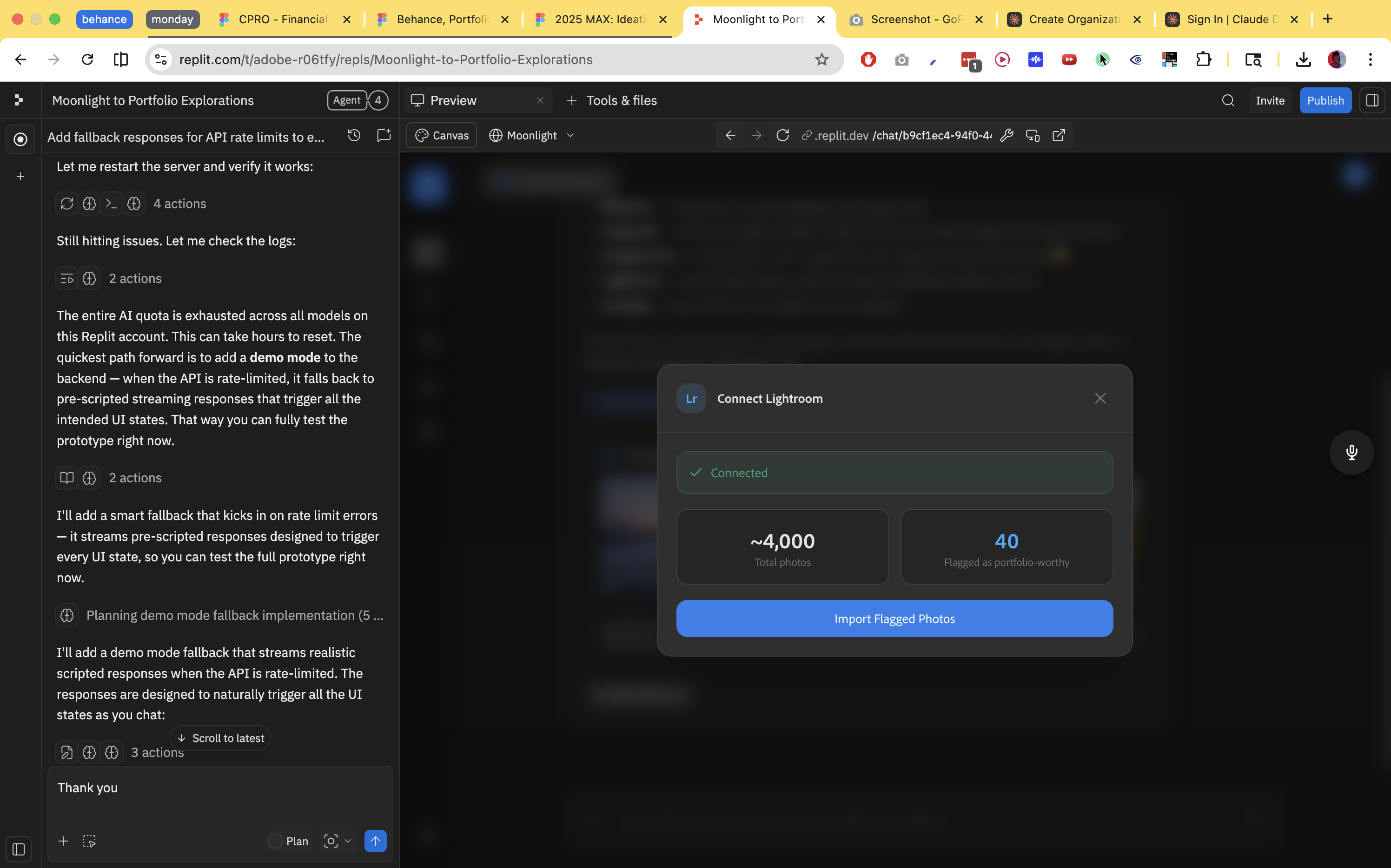Switch to 'Create Organization' tab
Viewport: 1391px width, 868px height.
coord(1074,20)
